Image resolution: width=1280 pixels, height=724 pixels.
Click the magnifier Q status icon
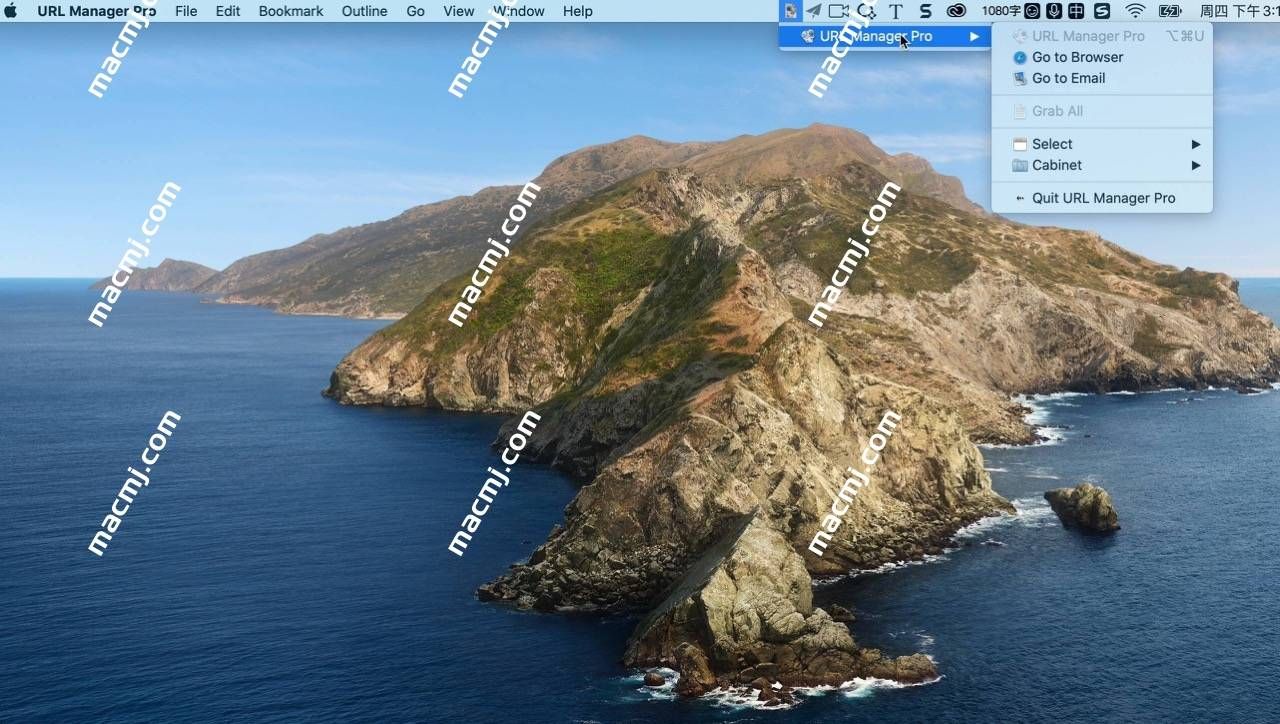click(867, 11)
